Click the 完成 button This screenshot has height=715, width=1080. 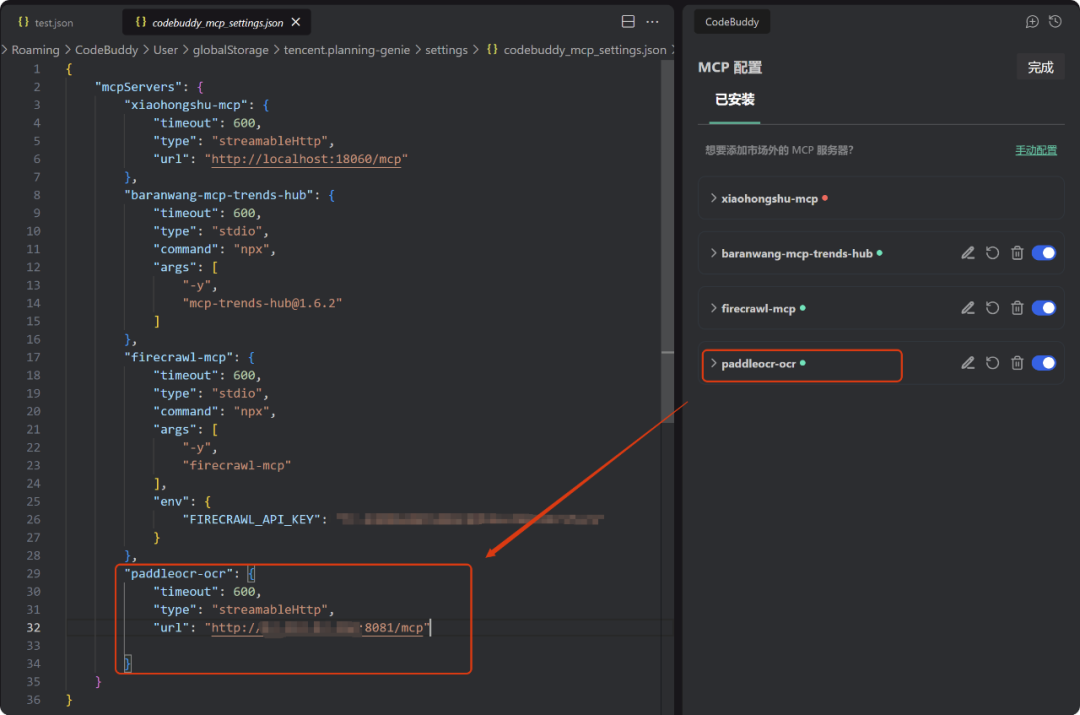coord(1040,67)
